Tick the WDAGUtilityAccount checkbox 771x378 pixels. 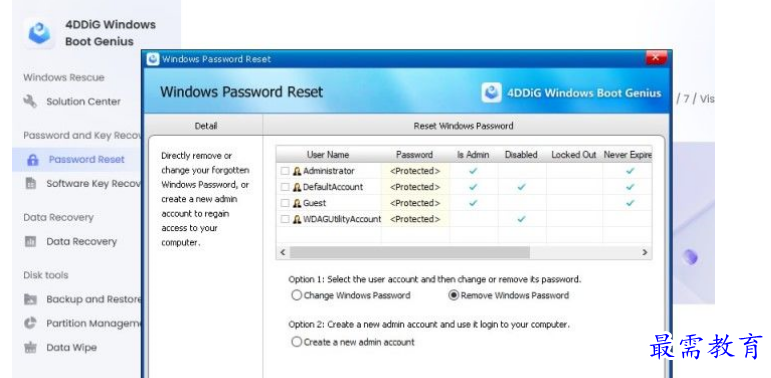285,219
